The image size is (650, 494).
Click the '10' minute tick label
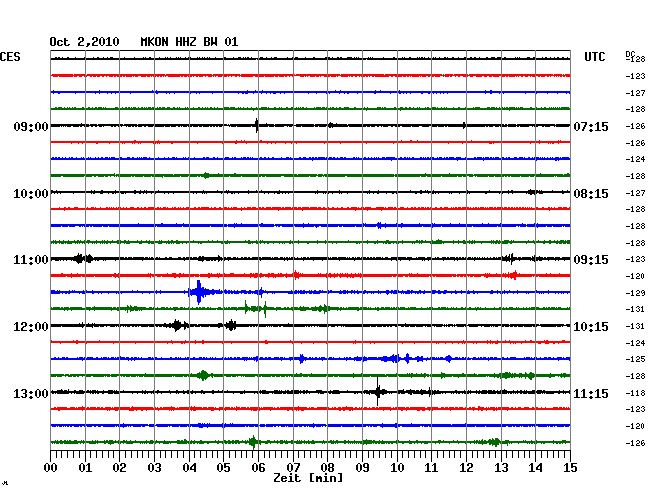pyautogui.click(x=397, y=467)
